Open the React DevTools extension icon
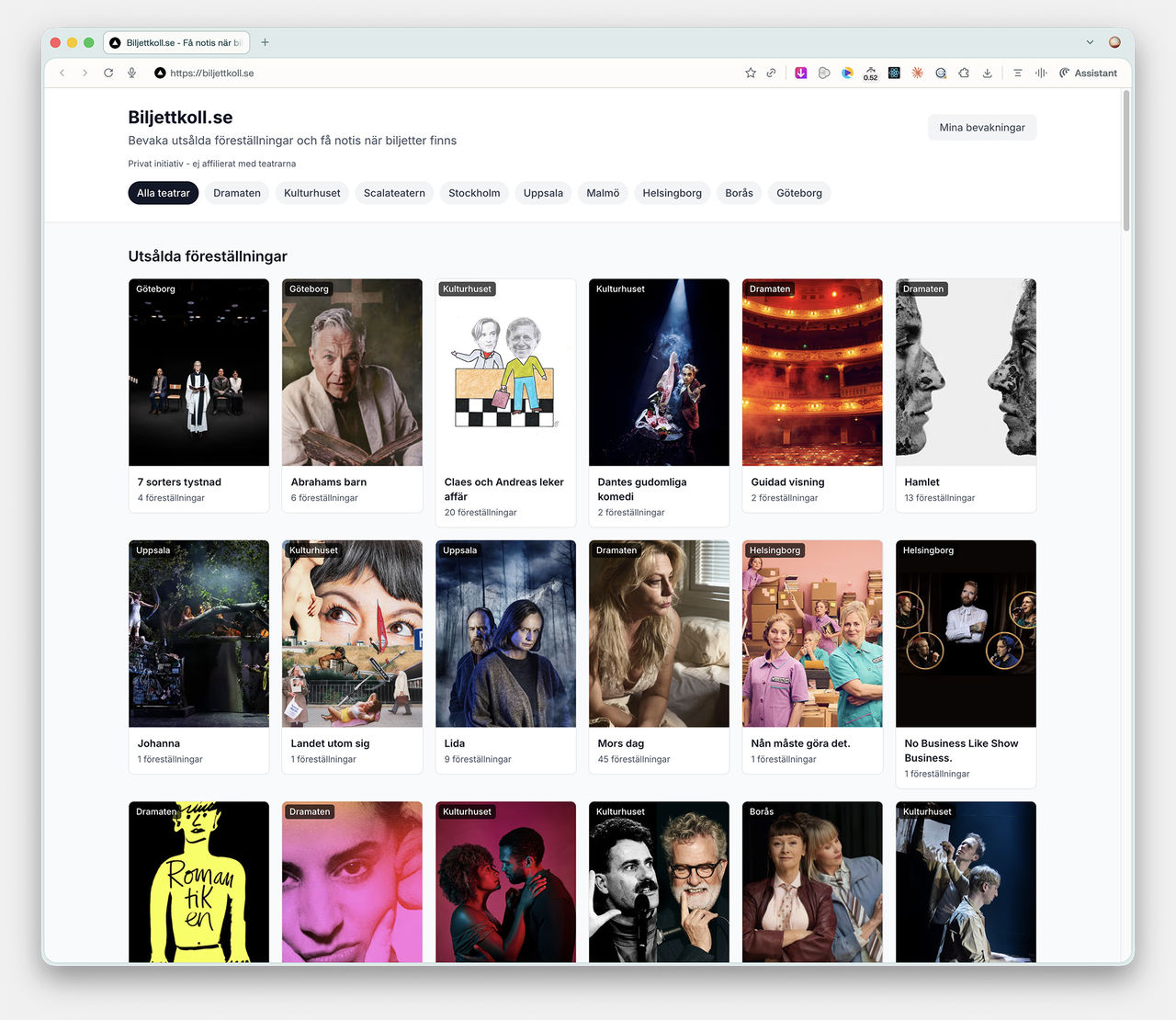The width and height of the screenshot is (1176, 1020). [894, 73]
